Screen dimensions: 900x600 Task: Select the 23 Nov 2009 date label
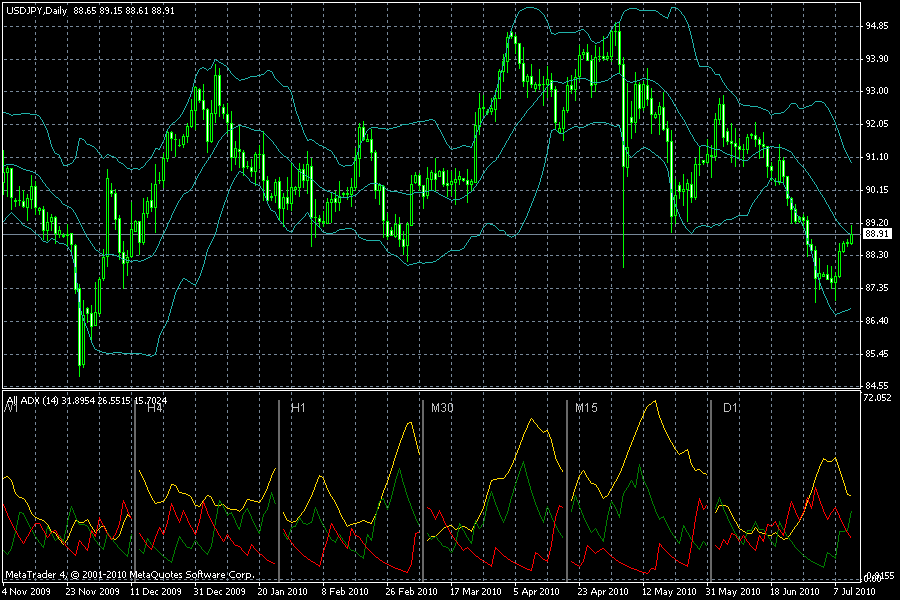tap(92, 591)
